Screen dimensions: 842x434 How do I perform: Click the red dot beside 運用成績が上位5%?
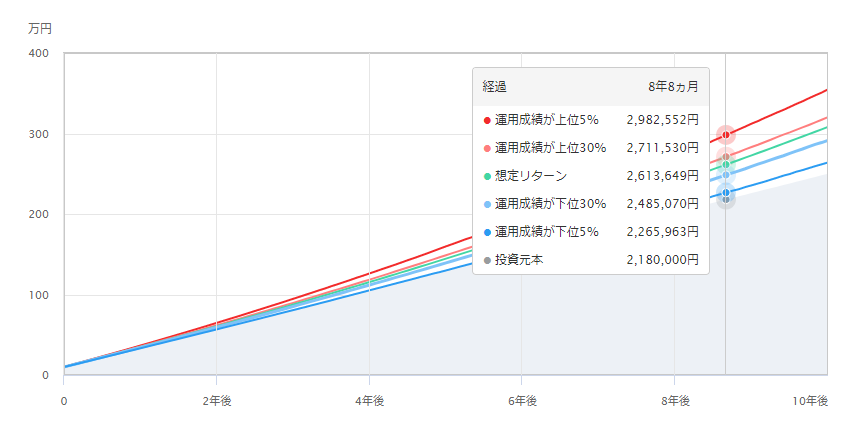(x=487, y=120)
